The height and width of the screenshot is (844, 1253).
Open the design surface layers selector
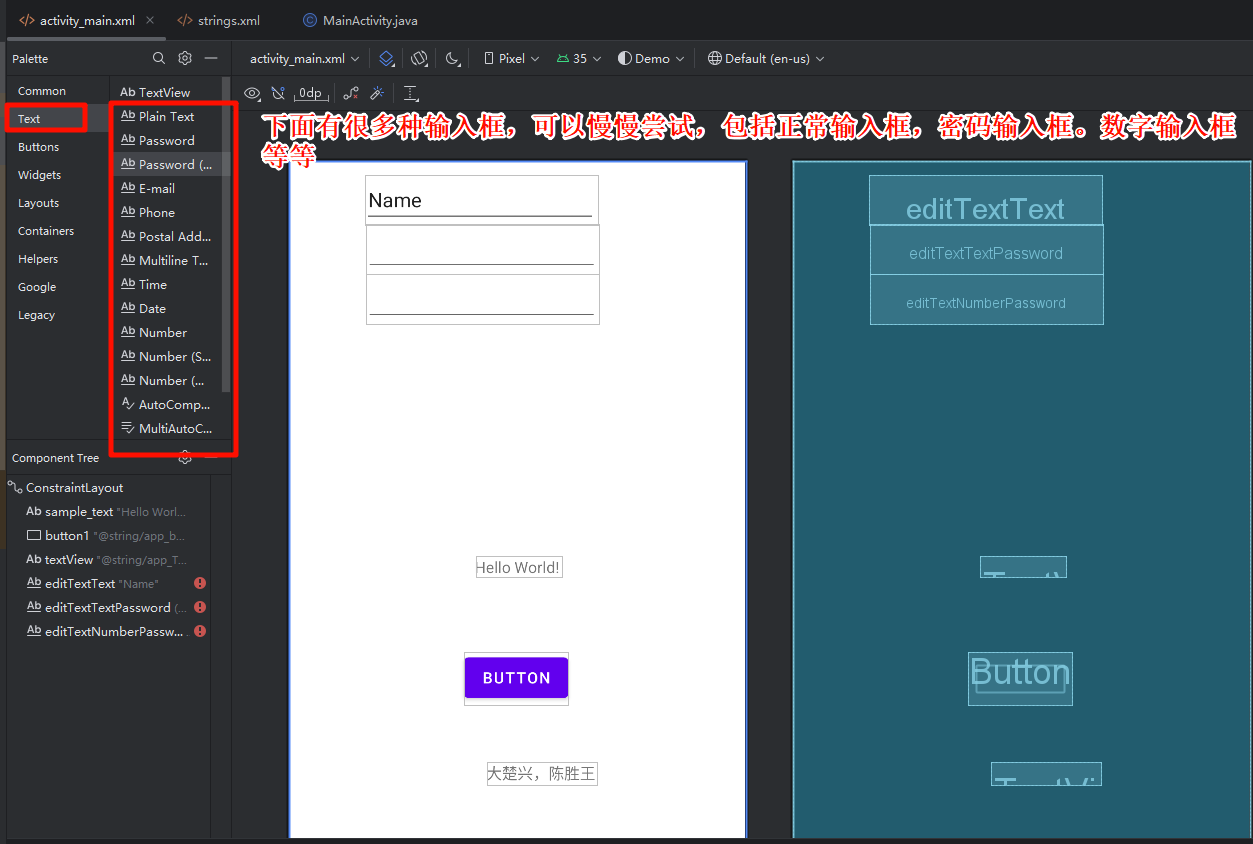(x=387, y=59)
